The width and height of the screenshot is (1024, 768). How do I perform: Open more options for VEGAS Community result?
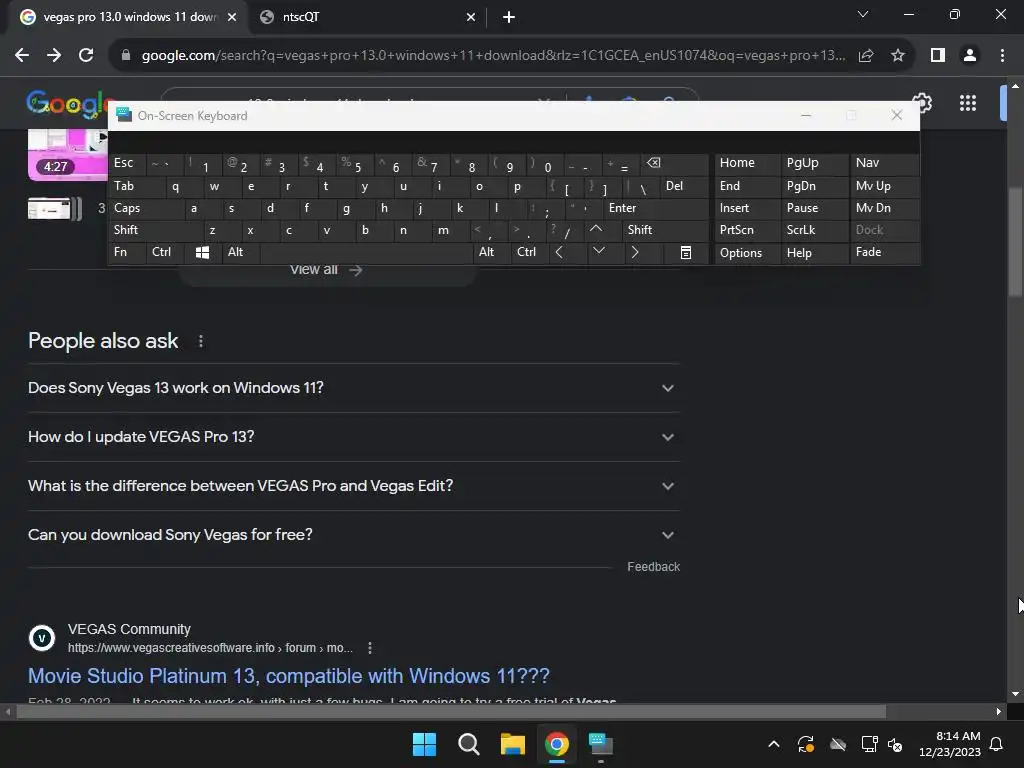pyautogui.click(x=370, y=648)
